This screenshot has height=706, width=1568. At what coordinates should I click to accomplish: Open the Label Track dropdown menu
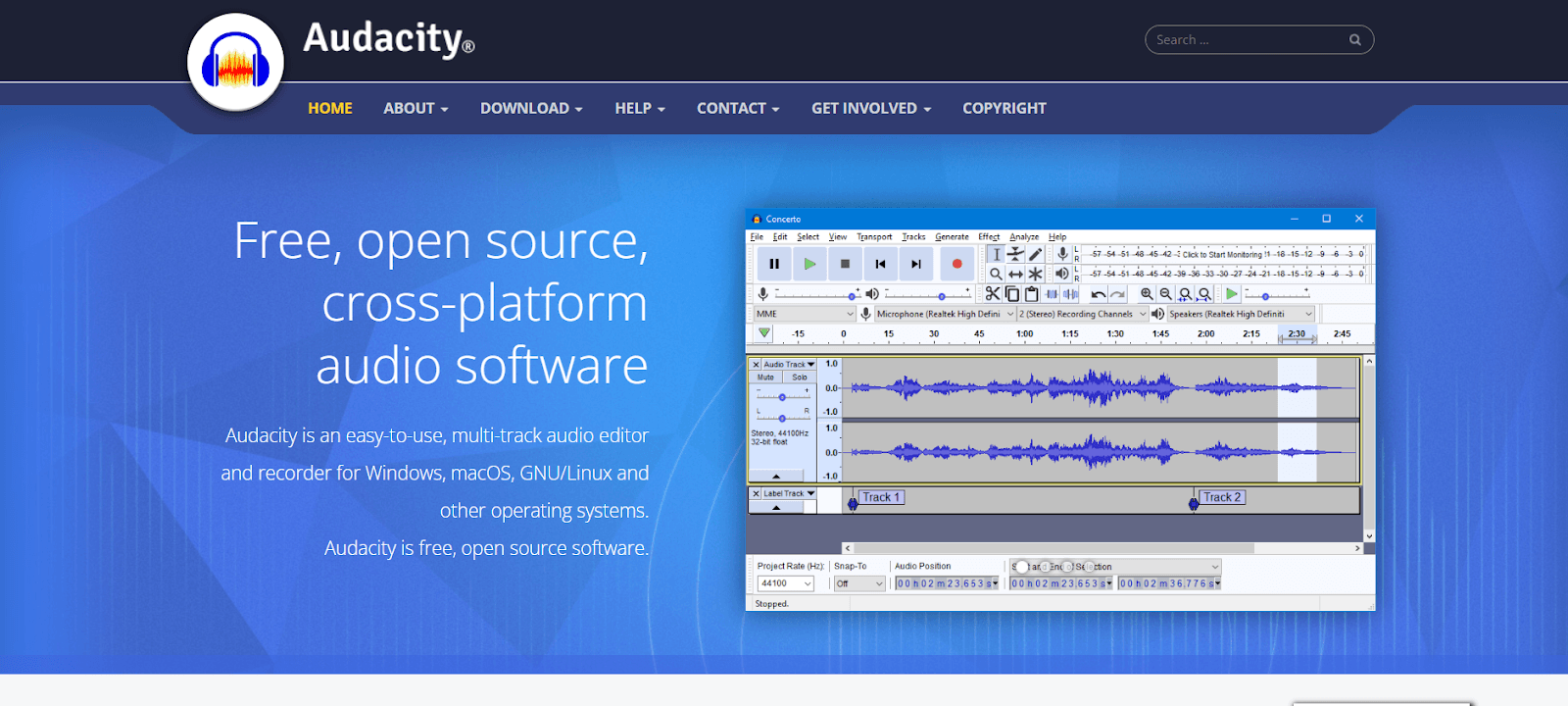click(789, 493)
